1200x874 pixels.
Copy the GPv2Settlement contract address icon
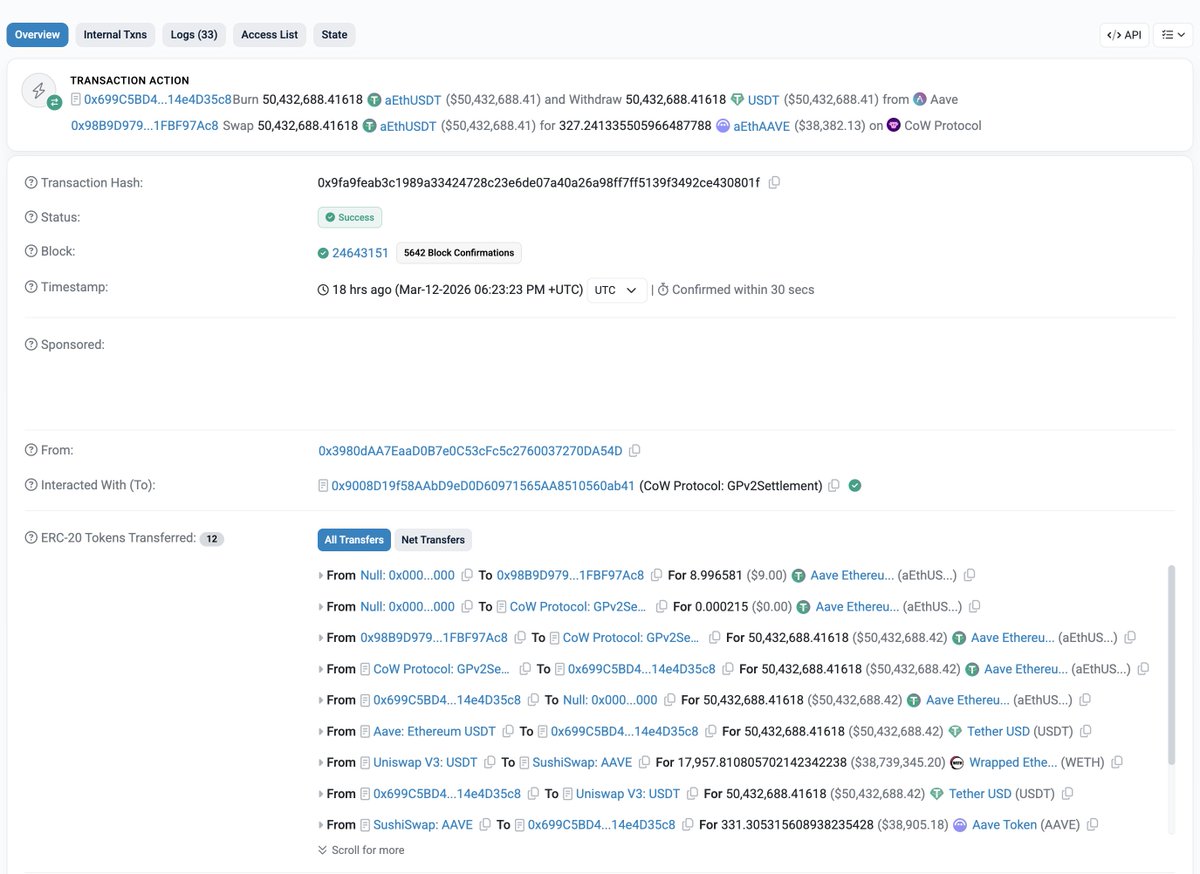click(x=835, y=485)
